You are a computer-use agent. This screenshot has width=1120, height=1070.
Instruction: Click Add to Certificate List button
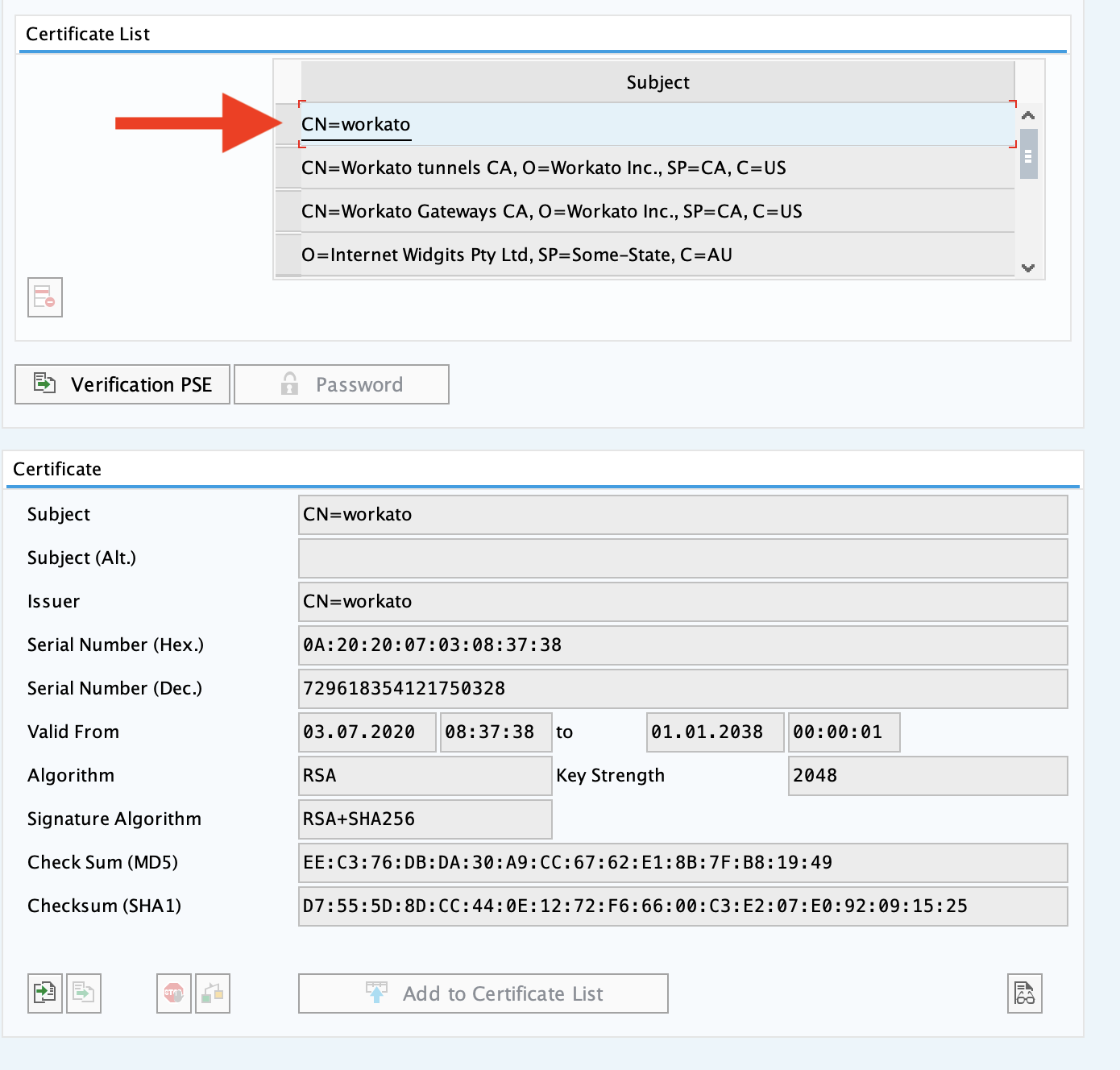coord(483,993)
